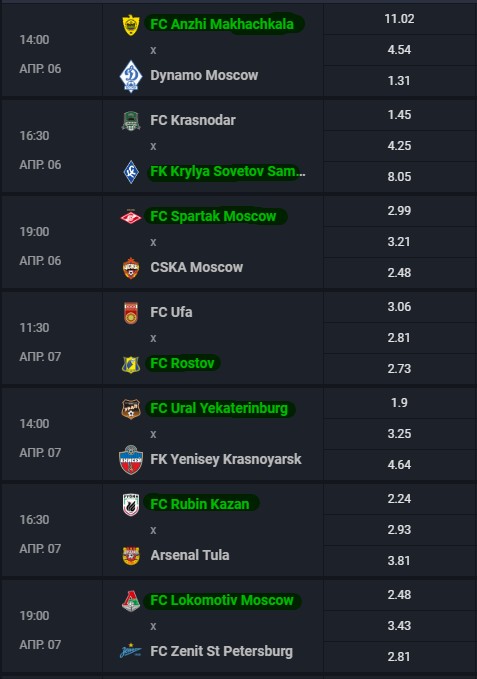Choose 2.73 odds for FC Rostov
The width and height of the screenshot is (477, 679).
400,369
